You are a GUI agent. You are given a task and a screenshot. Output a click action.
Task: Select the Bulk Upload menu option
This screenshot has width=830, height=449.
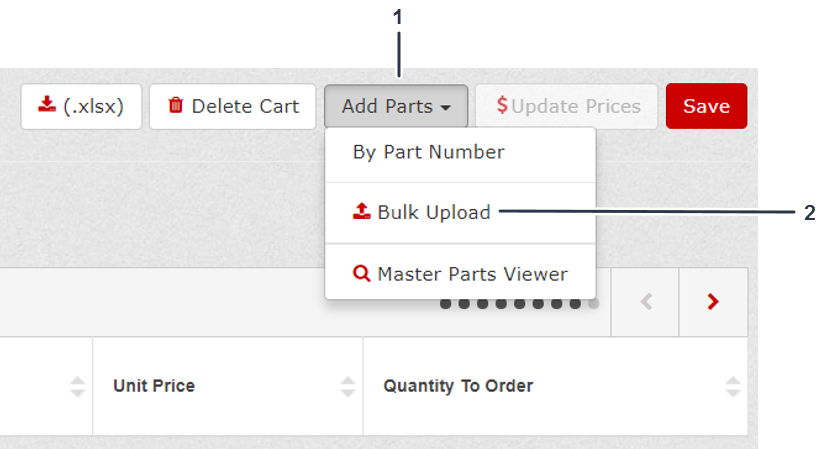[434, 212]
